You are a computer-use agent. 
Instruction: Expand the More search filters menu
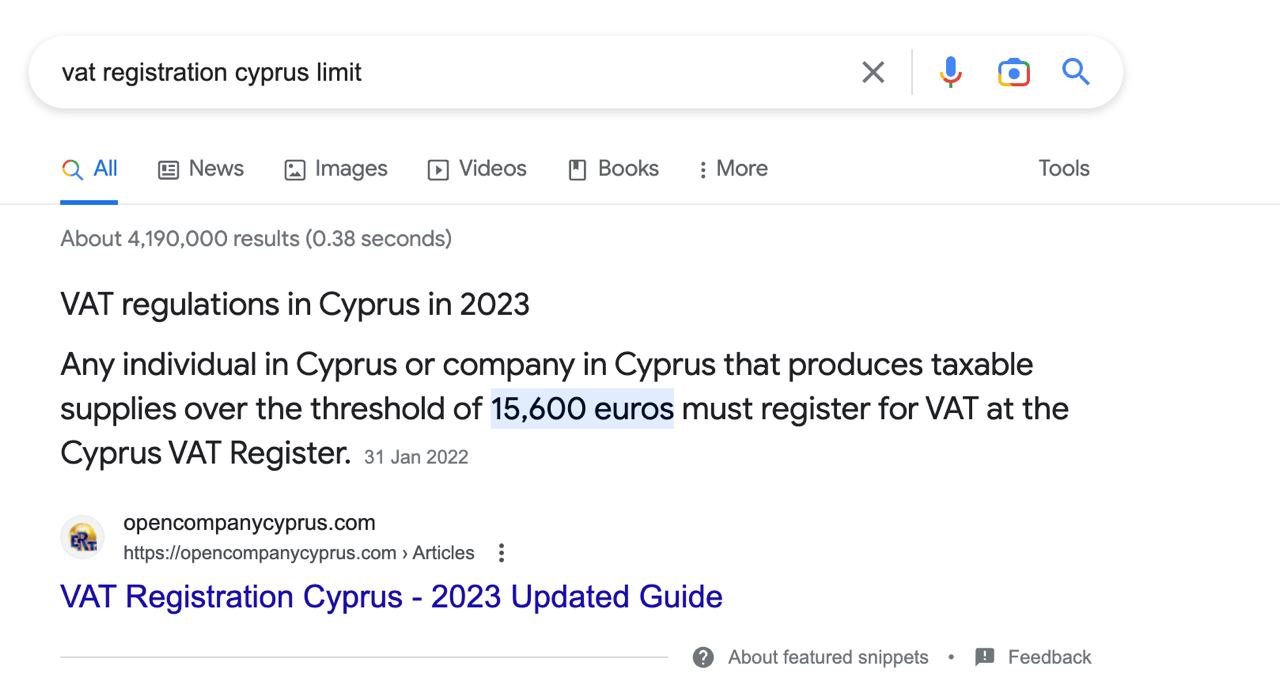[x=733, y=169]
